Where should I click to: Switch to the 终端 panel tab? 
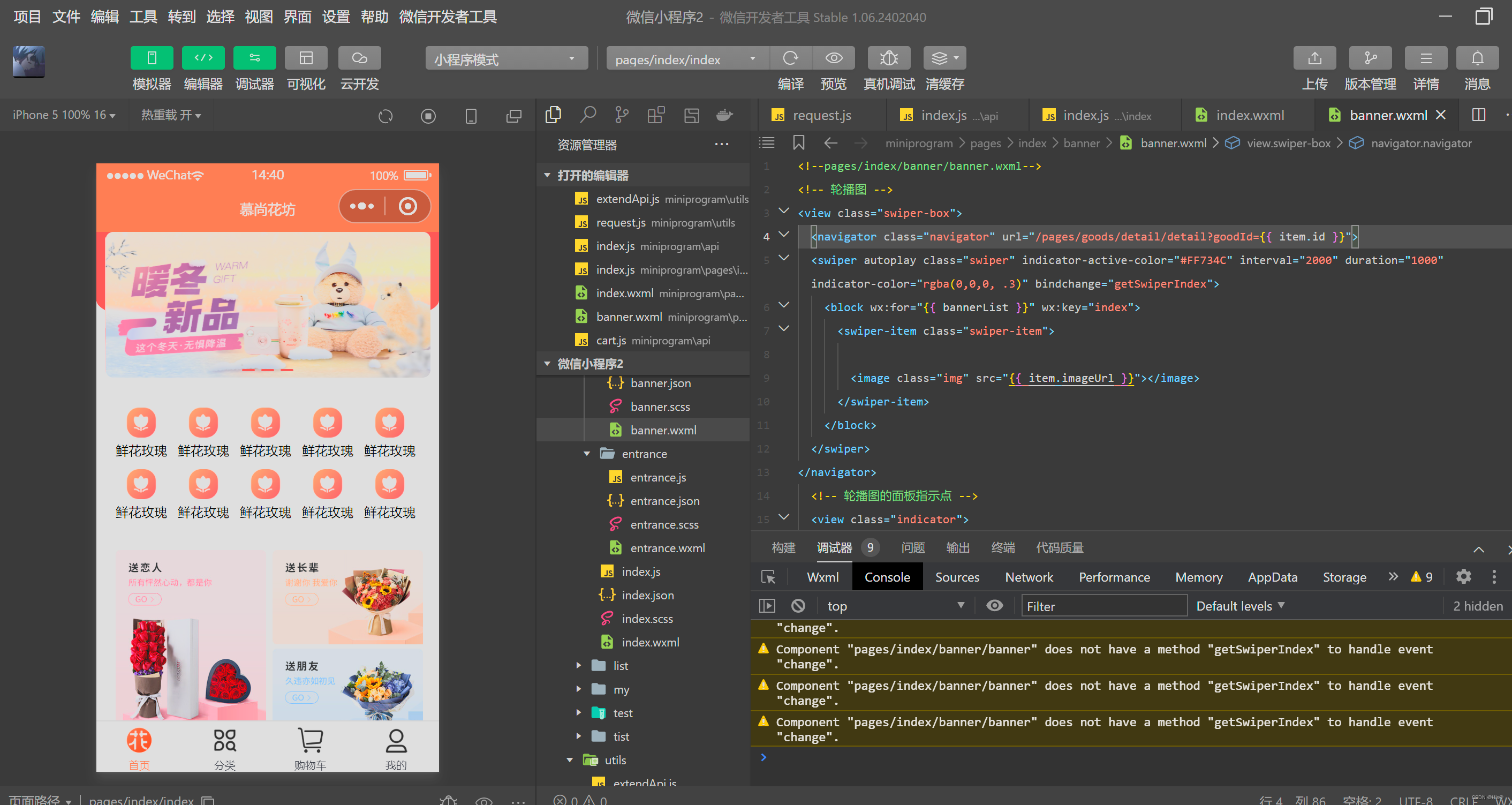pyautogui.click(x=1002, y=547)
